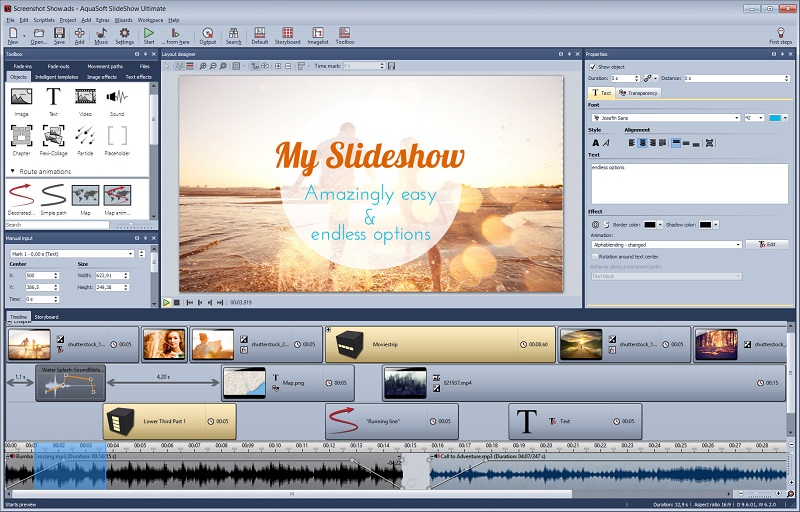Click the text outline effect icon

[x=595, y=225]
